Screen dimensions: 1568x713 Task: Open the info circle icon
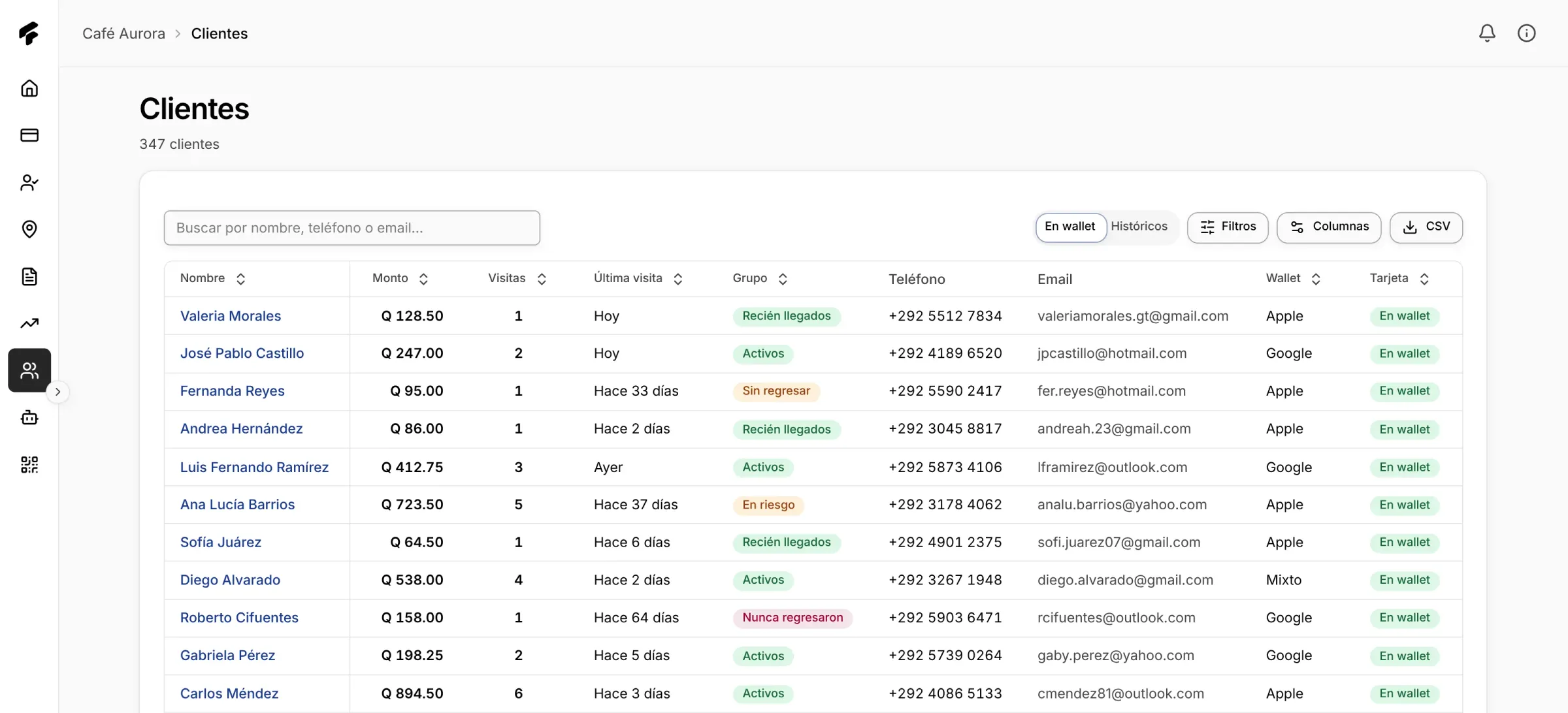[x=1526, y=33]
